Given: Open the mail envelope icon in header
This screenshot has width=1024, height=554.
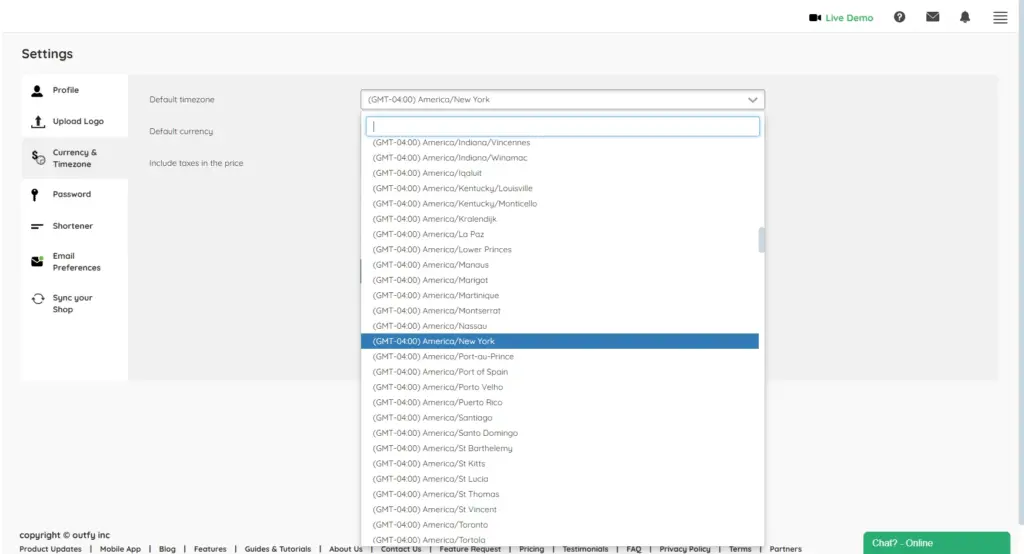Looking at the screenshot, I should [932, 17].
